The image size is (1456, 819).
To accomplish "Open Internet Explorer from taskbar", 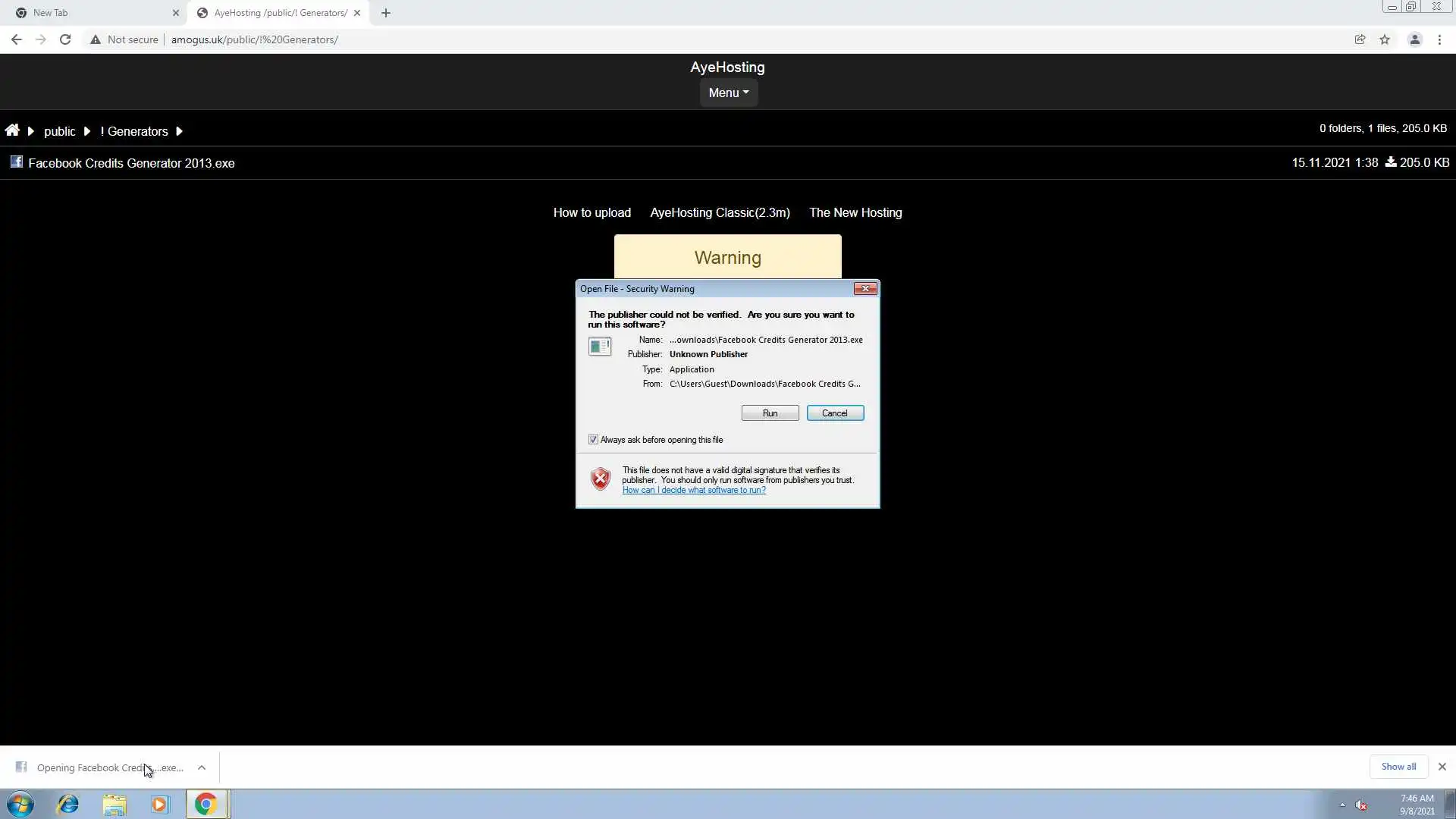I will 68,804.
